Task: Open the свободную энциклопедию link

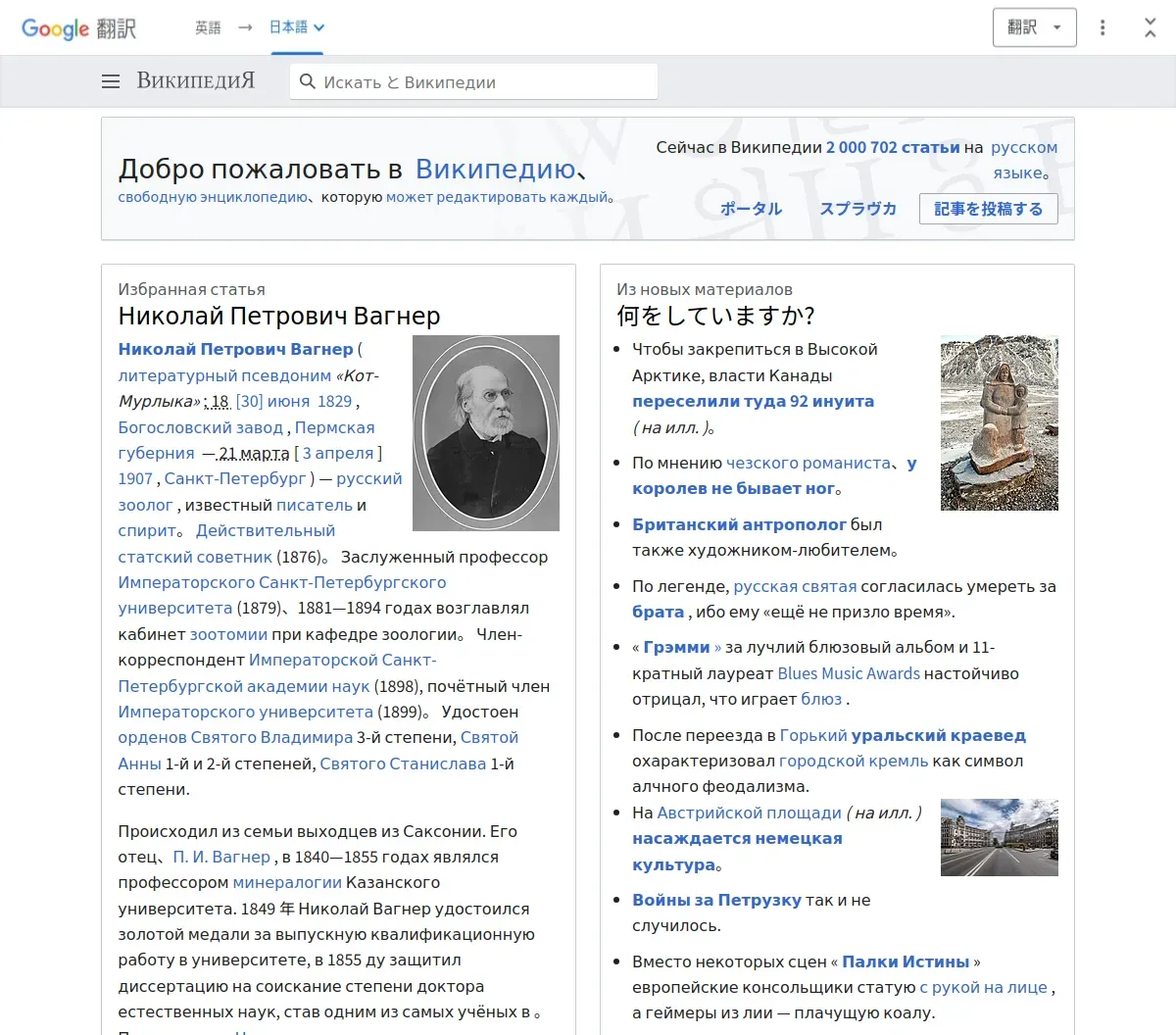Action: pos(213,197)
